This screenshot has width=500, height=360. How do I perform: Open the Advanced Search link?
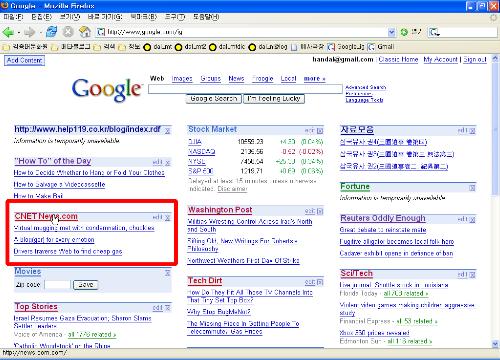(x=366, y=87)
